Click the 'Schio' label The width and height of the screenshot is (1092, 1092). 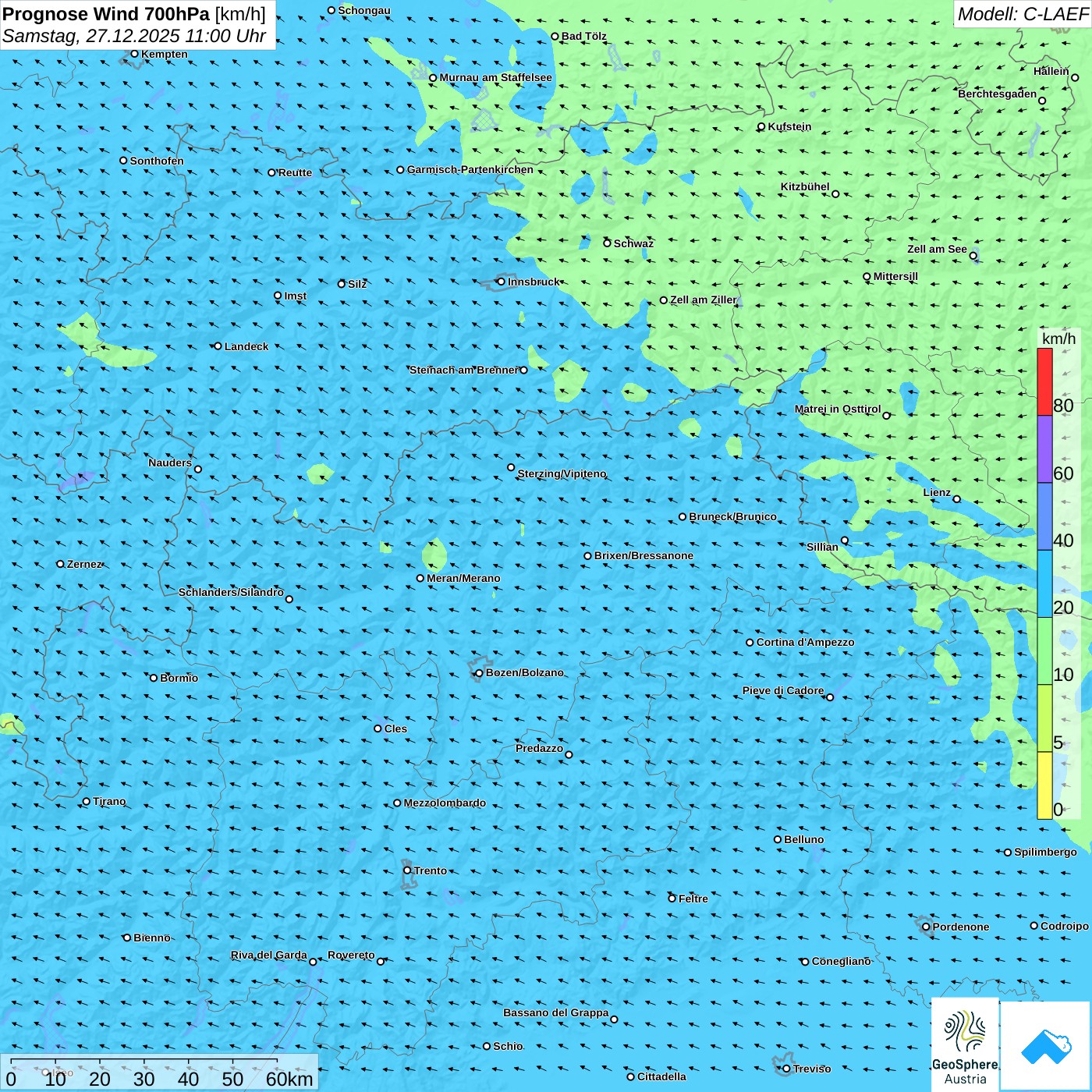509,1046
